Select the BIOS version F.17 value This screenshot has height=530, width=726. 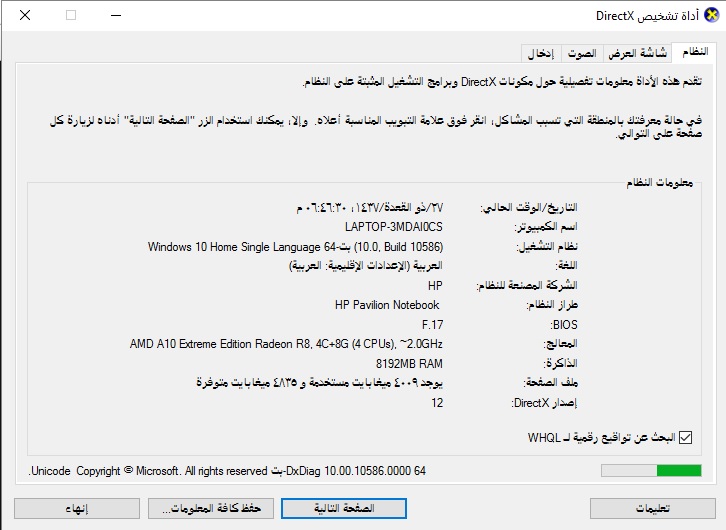(432, 325)
